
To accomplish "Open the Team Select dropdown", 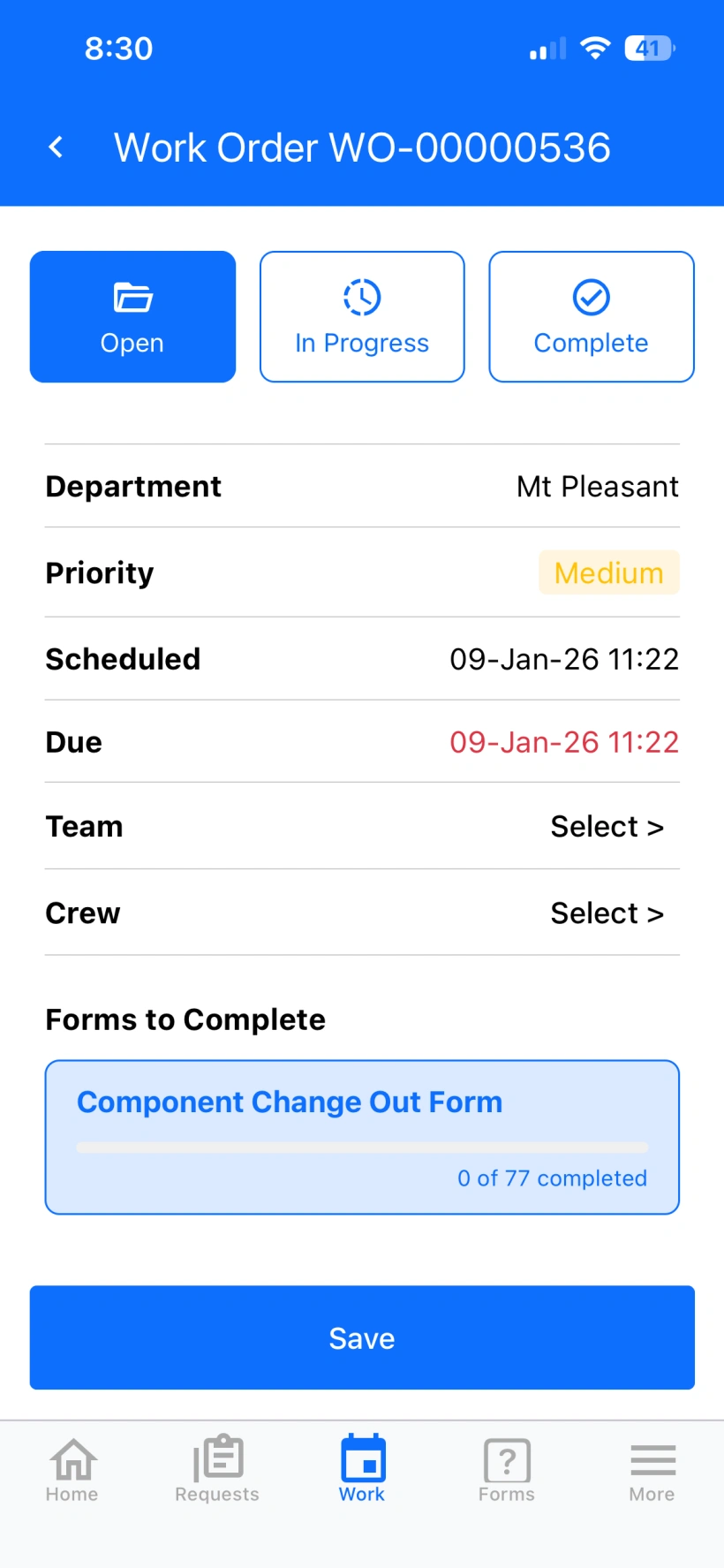I will point(607,827).
